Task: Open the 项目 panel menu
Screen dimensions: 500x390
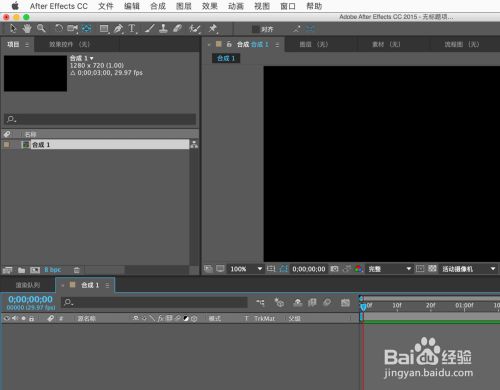Action: 27,44
